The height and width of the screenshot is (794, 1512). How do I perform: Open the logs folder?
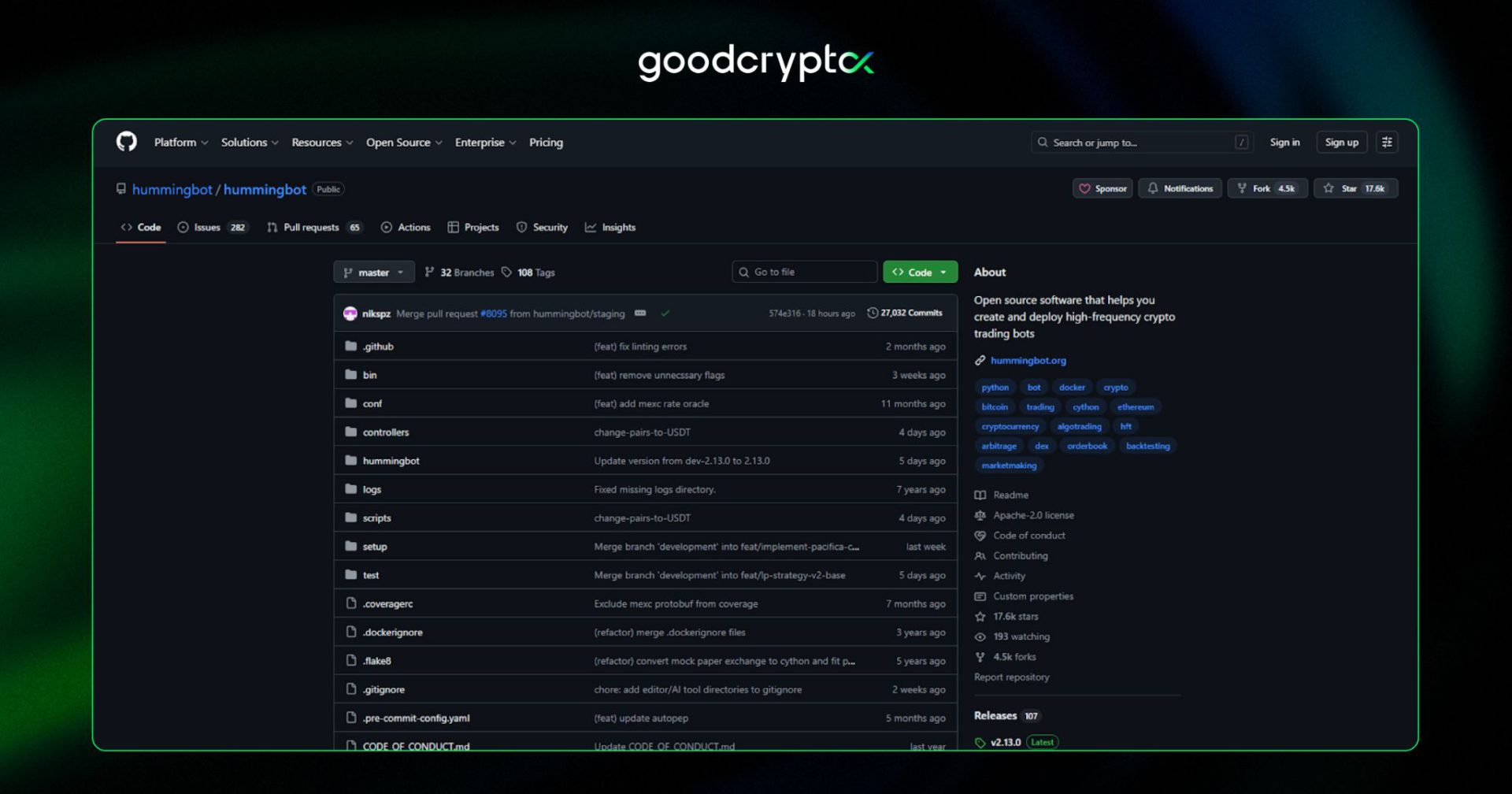(372, 490)
